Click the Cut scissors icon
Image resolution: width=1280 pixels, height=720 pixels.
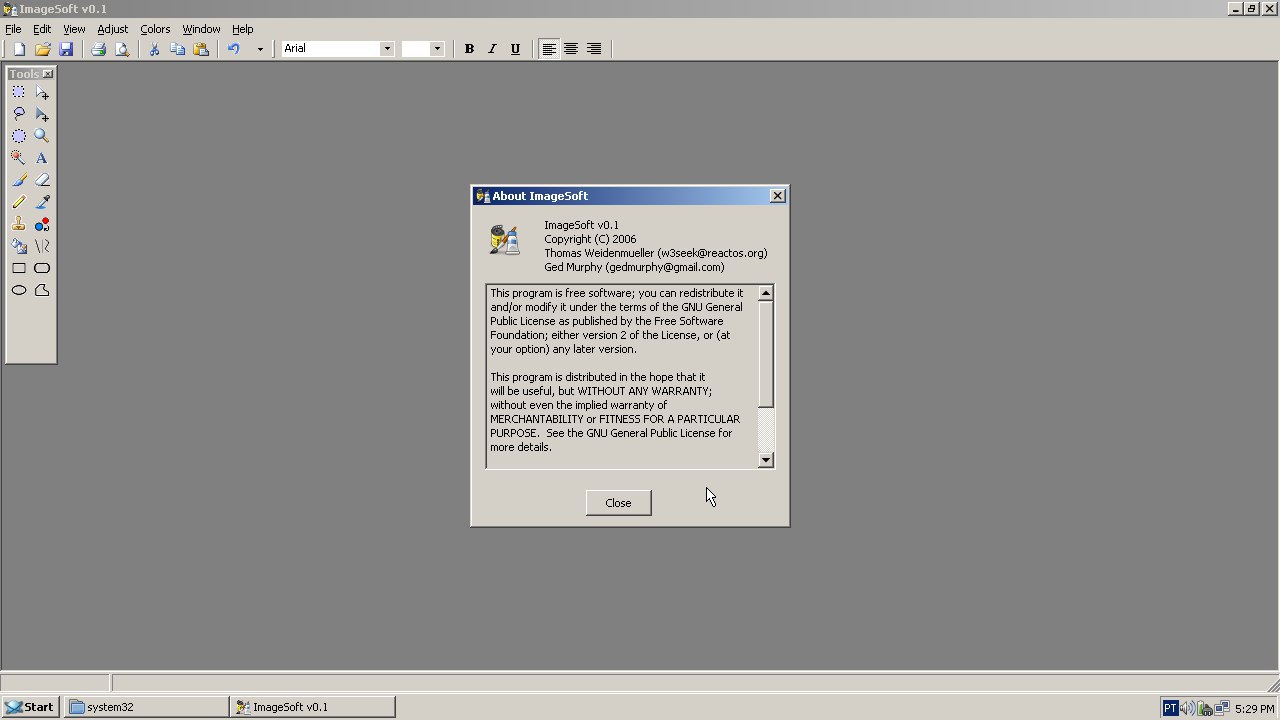click(154, 49)
